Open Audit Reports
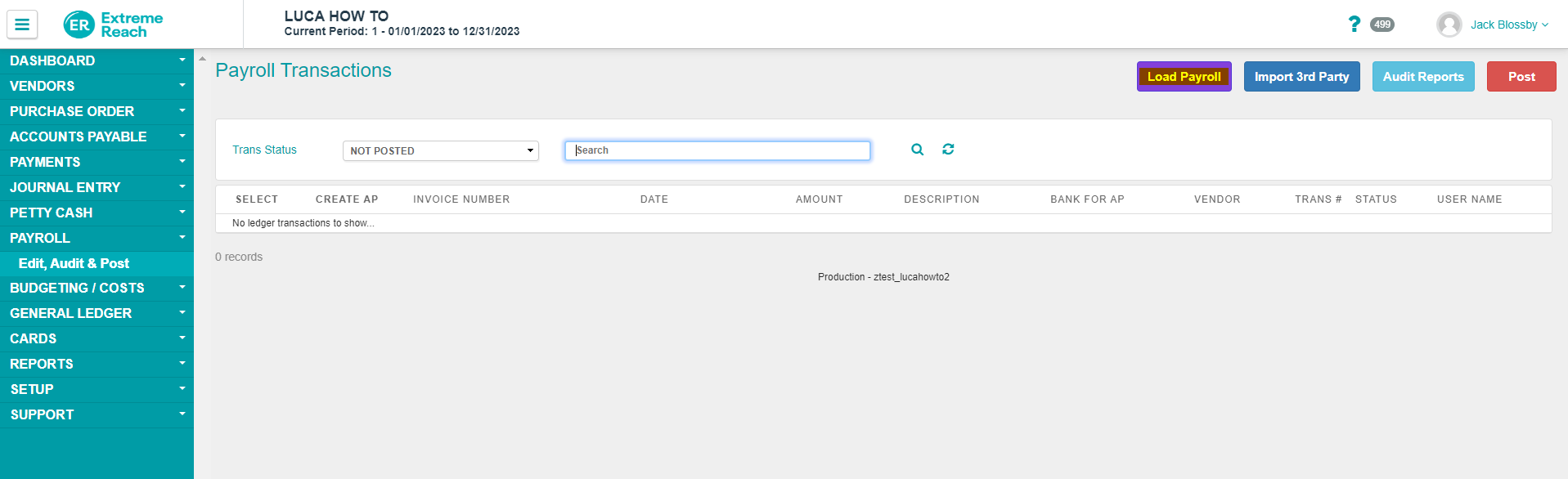 pos(1422,77)
